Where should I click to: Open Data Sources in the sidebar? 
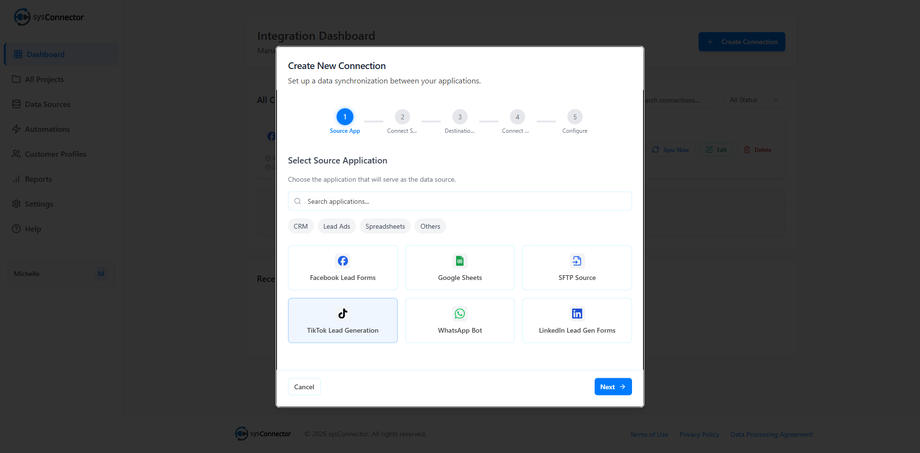click(61, 104)
